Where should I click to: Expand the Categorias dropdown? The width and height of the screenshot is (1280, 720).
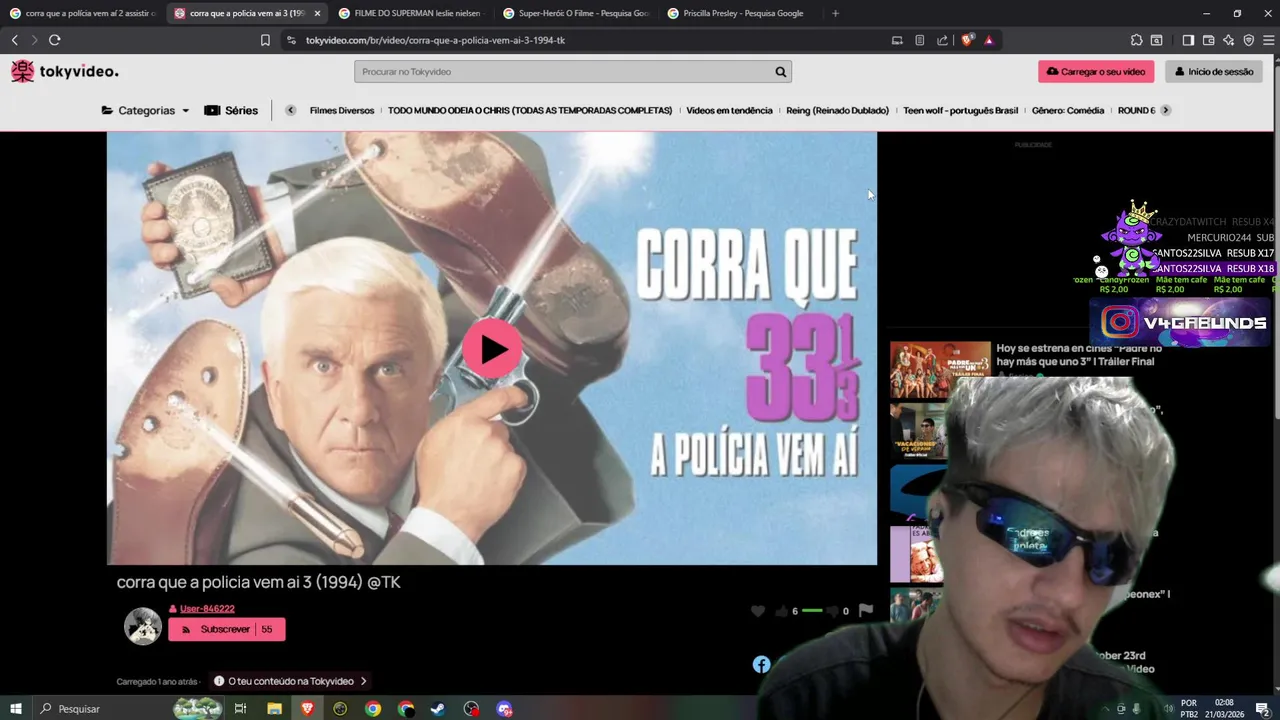145,110
